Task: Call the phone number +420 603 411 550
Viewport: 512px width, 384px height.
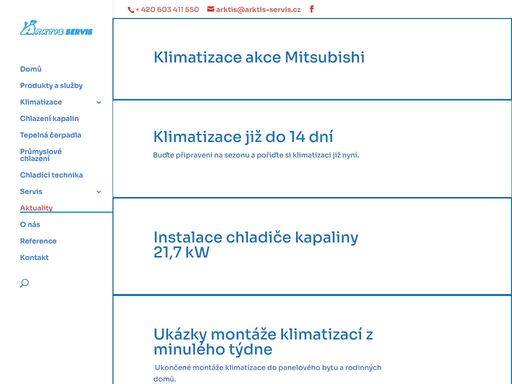Action: (167, 9)
